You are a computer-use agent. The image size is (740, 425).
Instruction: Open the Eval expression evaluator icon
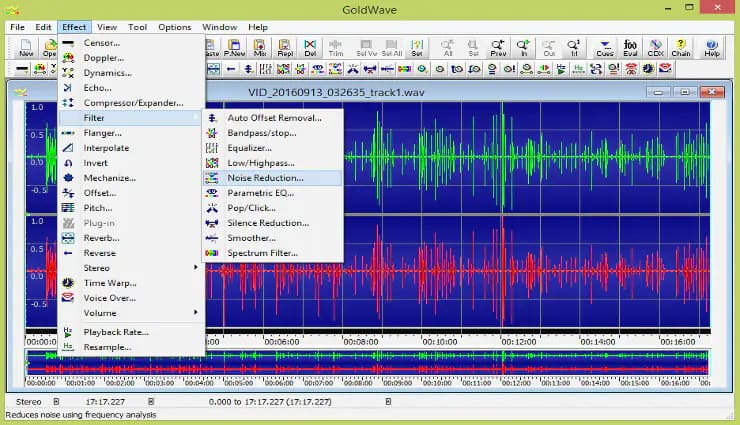pos(631,48)
